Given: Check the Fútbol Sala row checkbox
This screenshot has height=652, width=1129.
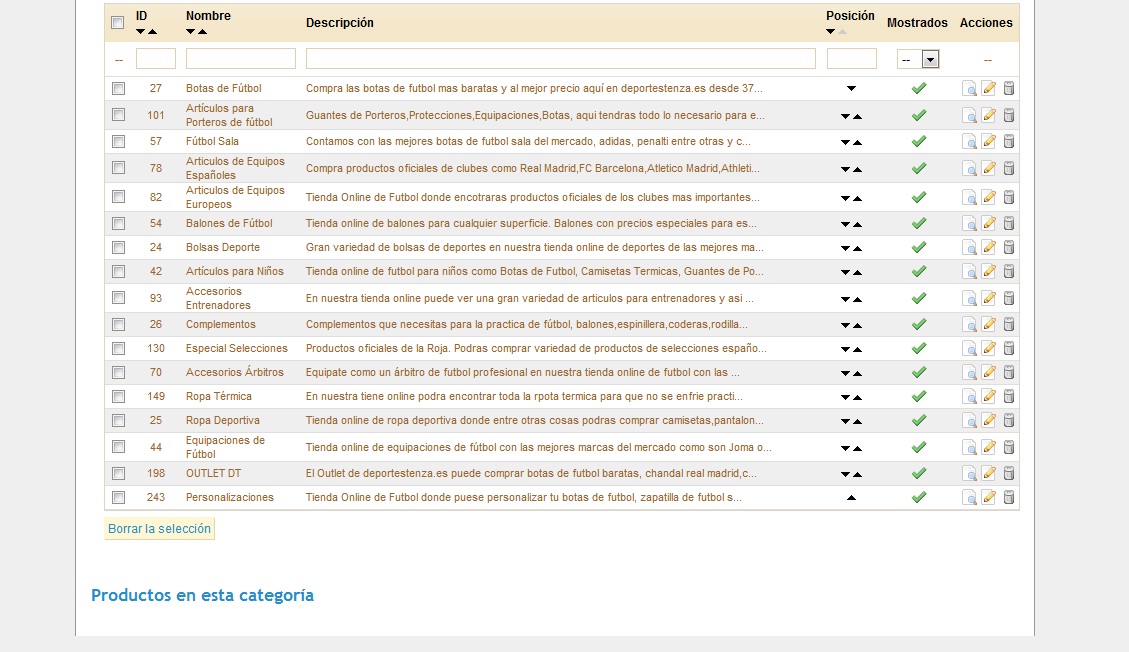Looking at the screenshot, I should [x=119, y=142].
